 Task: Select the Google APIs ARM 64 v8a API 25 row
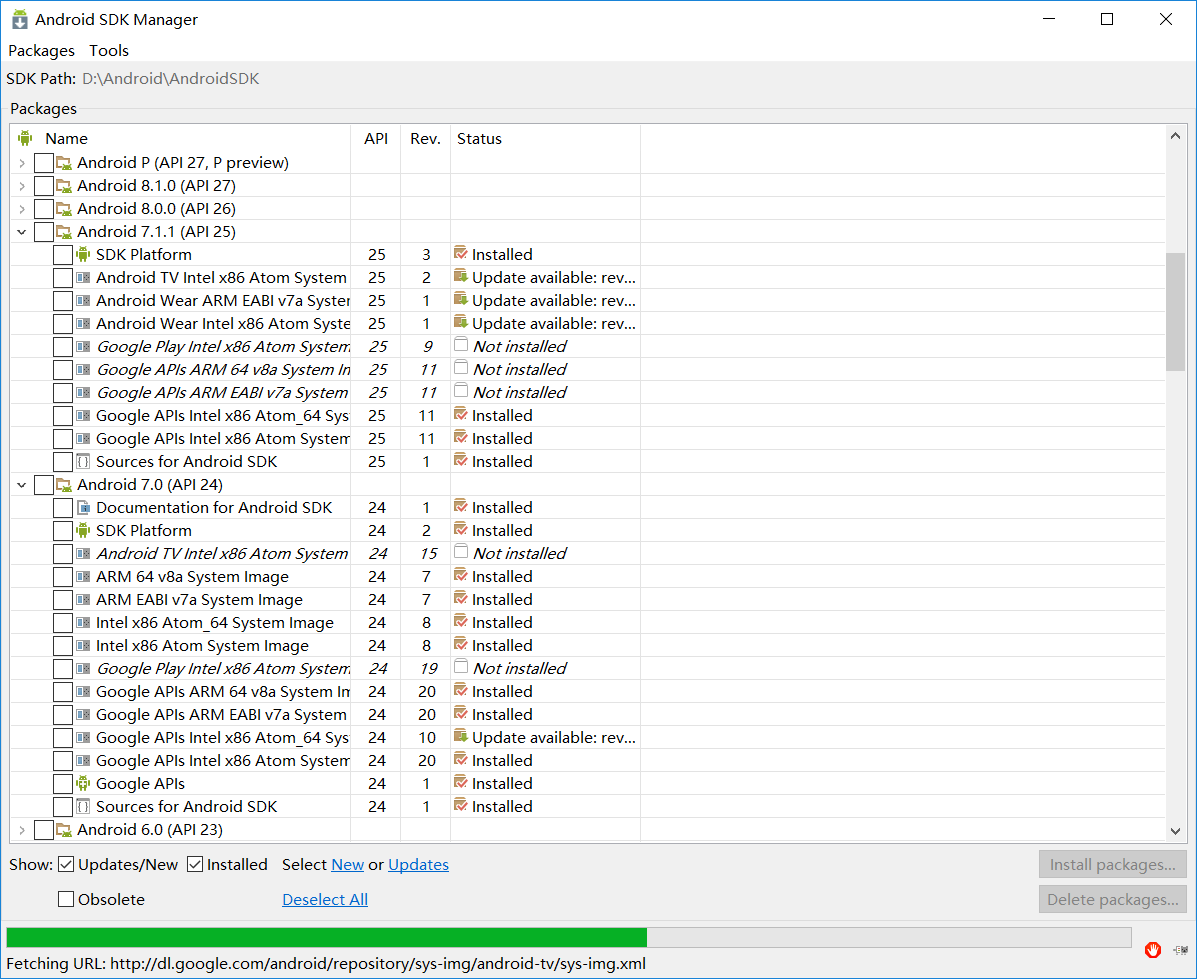point(588,370)
